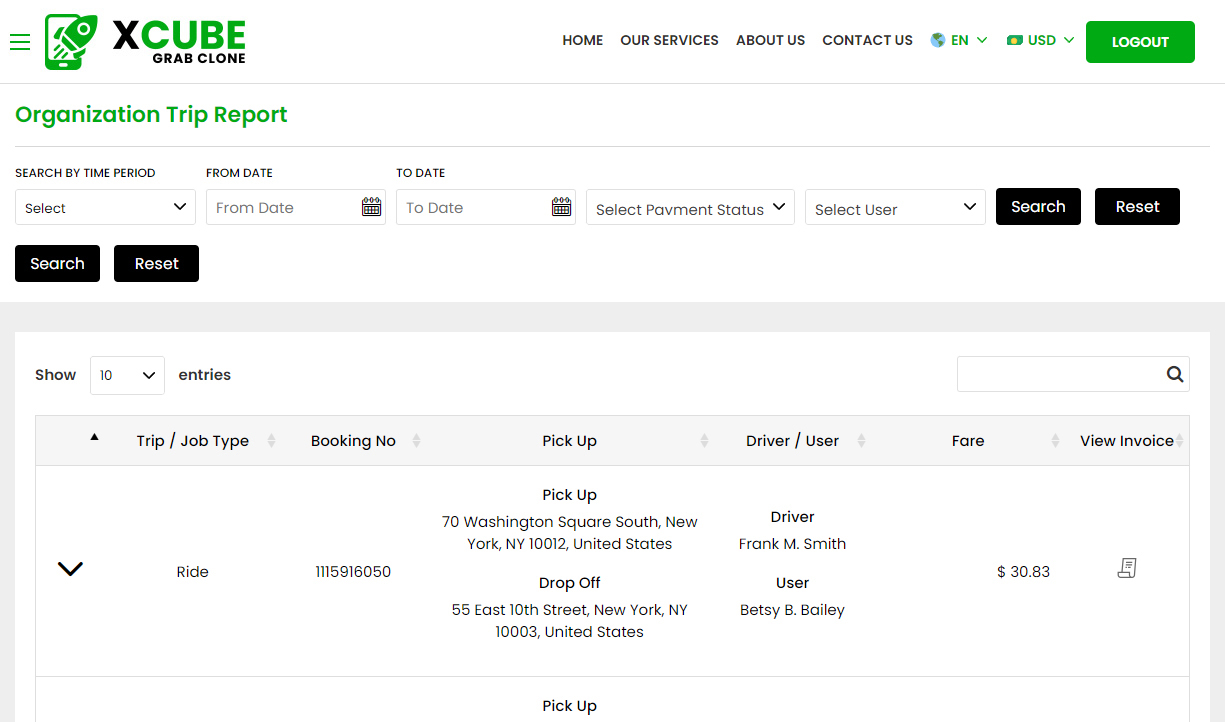1225x722 pixels.
Task: Sort table by Booking No column
Action: pos(354,441)
